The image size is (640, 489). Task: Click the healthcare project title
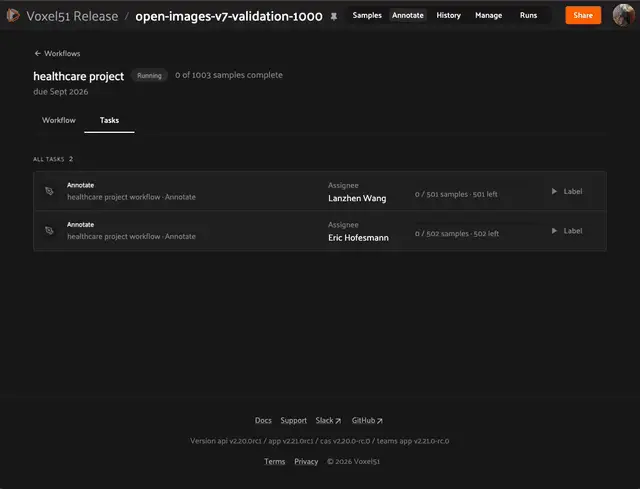tap(78, 76)
